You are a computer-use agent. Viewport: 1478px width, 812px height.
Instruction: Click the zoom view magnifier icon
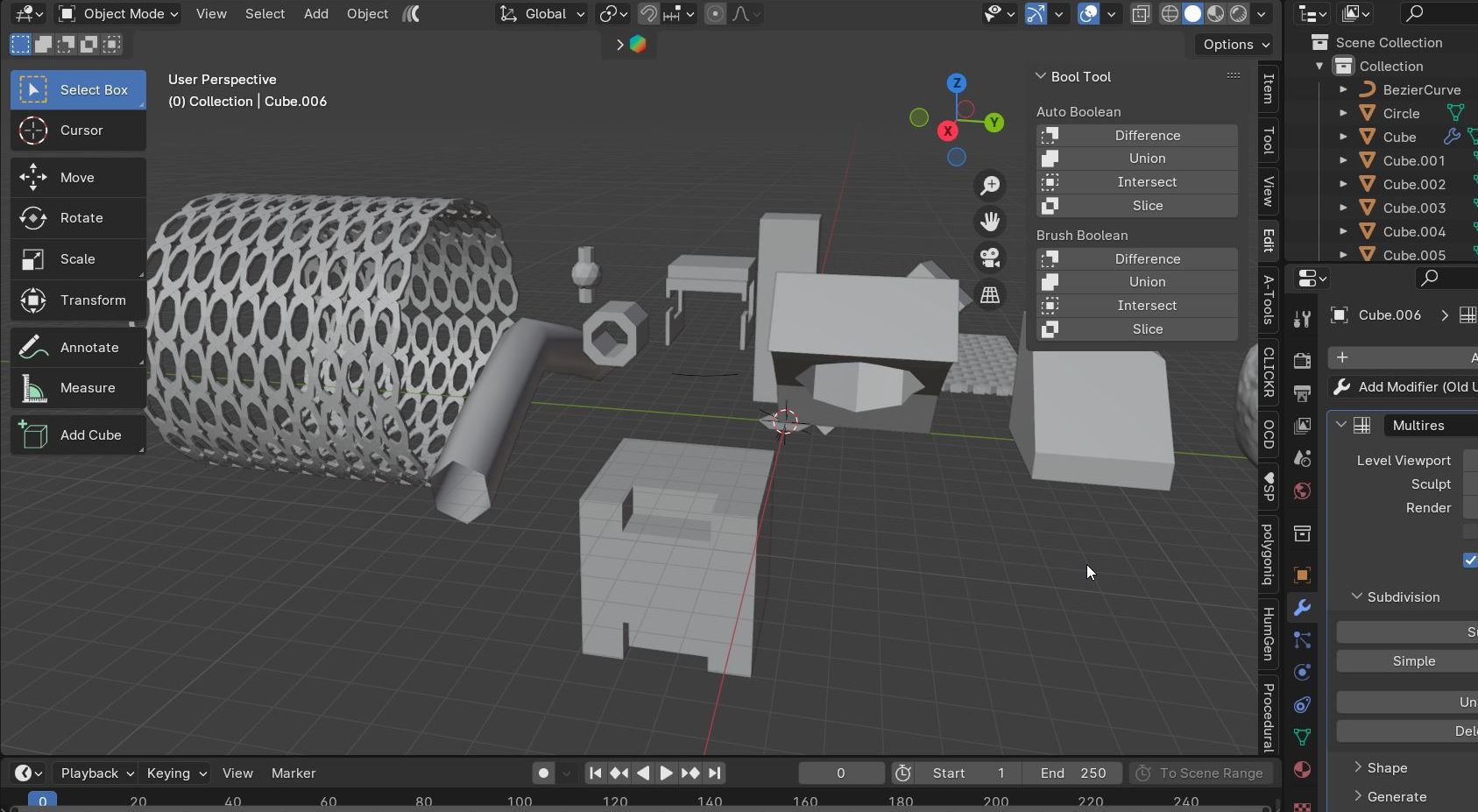pyautogui.click(x=990, y=185)
